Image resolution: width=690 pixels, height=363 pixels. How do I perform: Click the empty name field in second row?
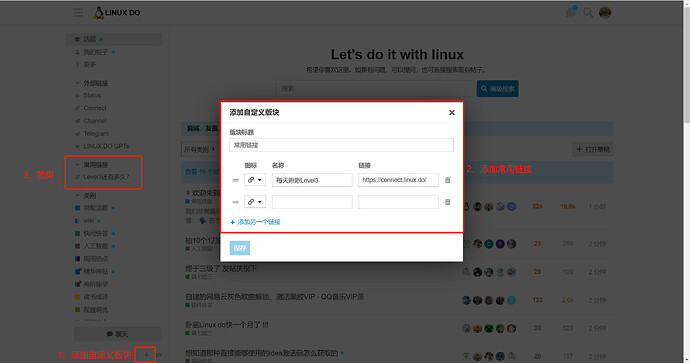[x=312, y=202]
